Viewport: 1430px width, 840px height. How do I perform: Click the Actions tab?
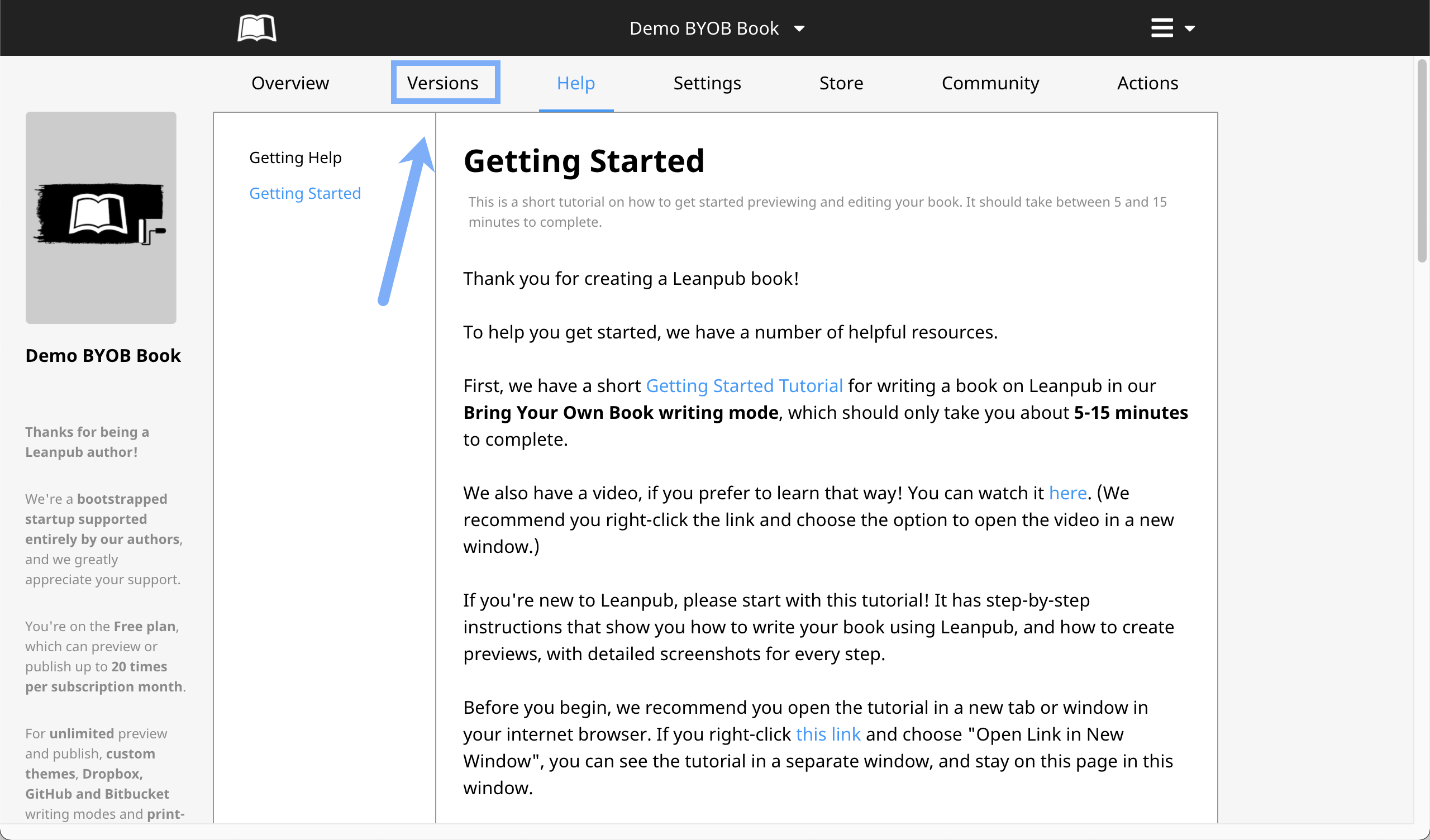pos(1147,83)
